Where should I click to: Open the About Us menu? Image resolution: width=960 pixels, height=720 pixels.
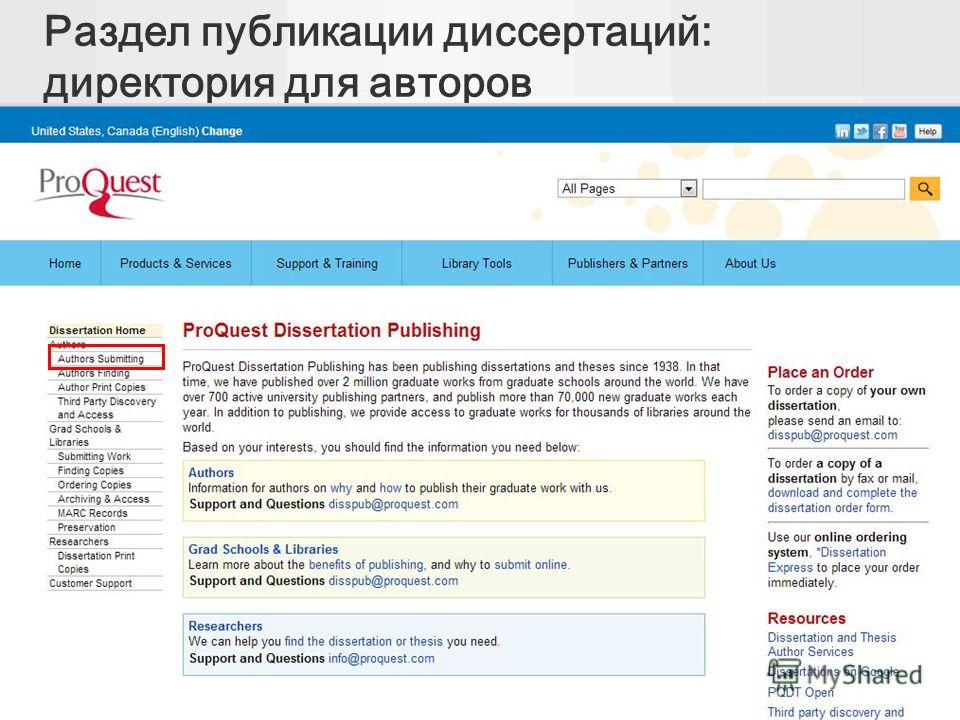pyautogui.click(x=750, y=263)
